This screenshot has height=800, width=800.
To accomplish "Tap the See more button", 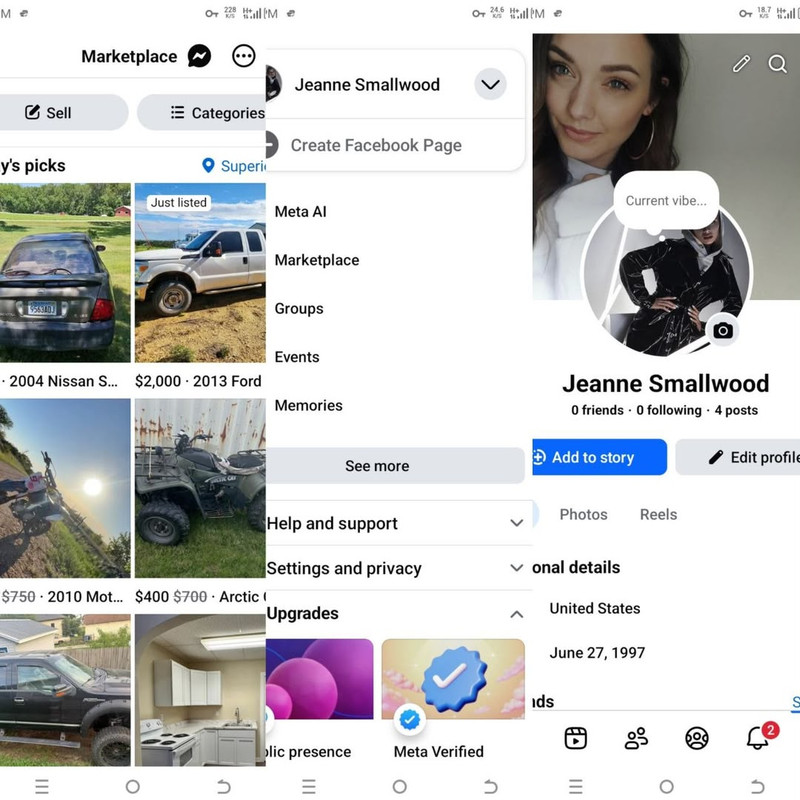I will tap(395, 465).
